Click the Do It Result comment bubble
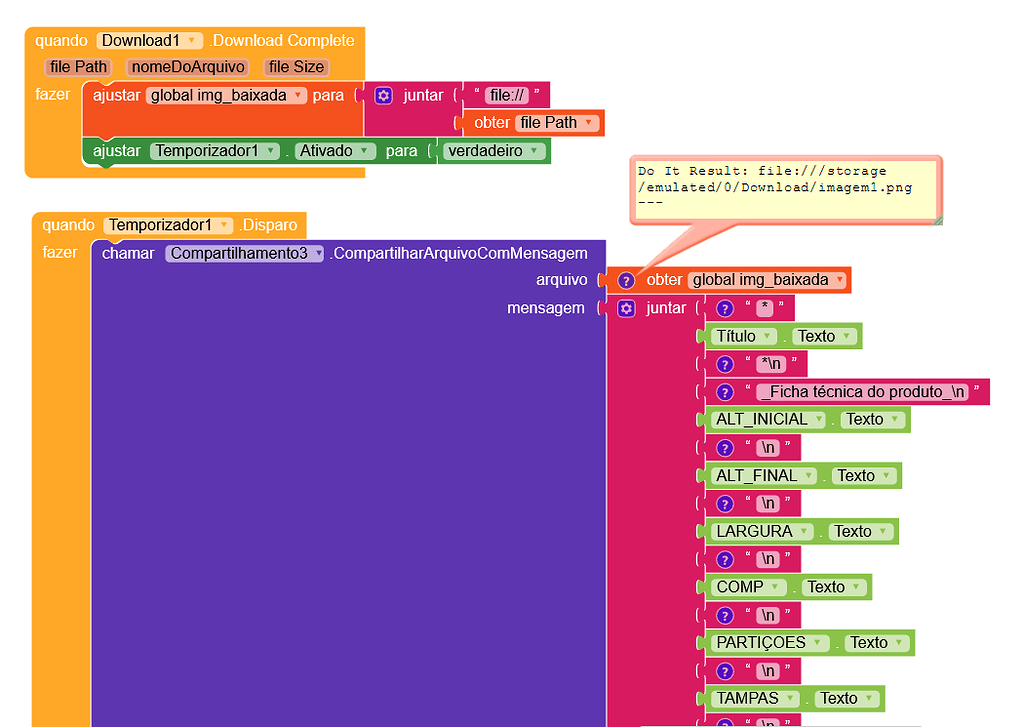Viewport: 1024px width, 727px height. pyautogui.click(x=785, y=185)
